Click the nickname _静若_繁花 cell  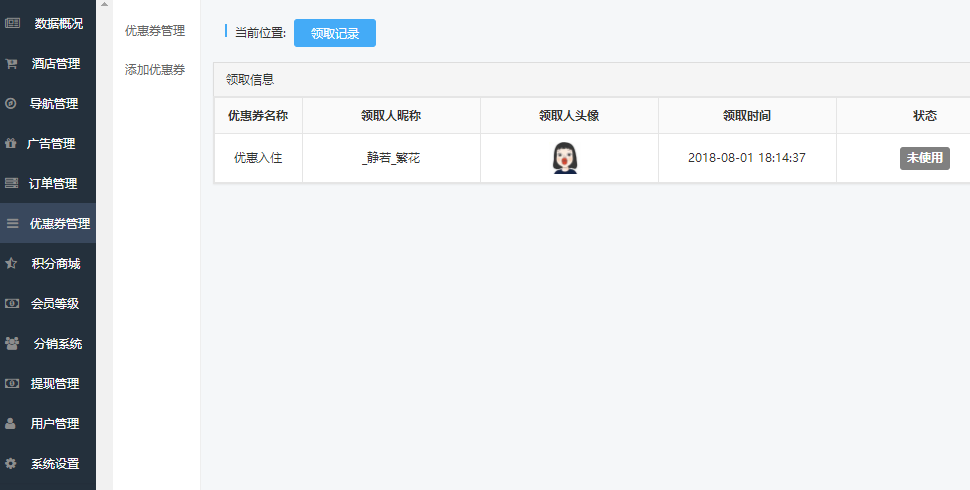click(x=391, y=158)
